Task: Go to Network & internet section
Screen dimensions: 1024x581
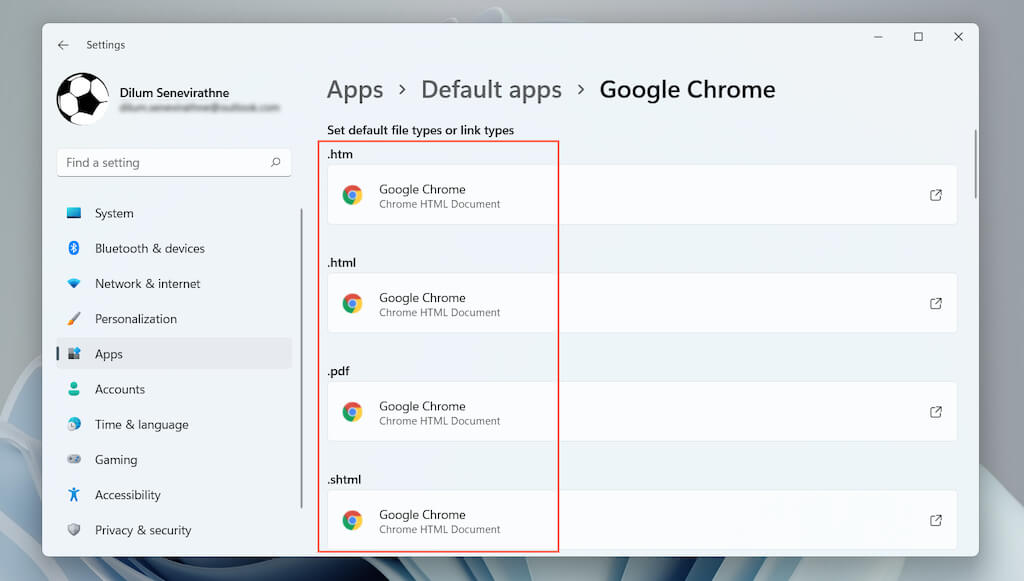Action: tap(147, 284)
